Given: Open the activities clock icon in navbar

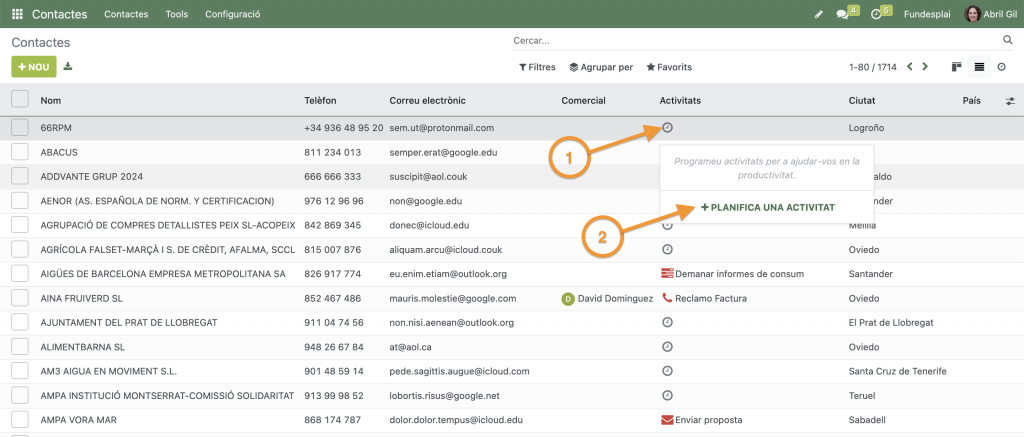Looking at the screenshot, I should 877,14.
